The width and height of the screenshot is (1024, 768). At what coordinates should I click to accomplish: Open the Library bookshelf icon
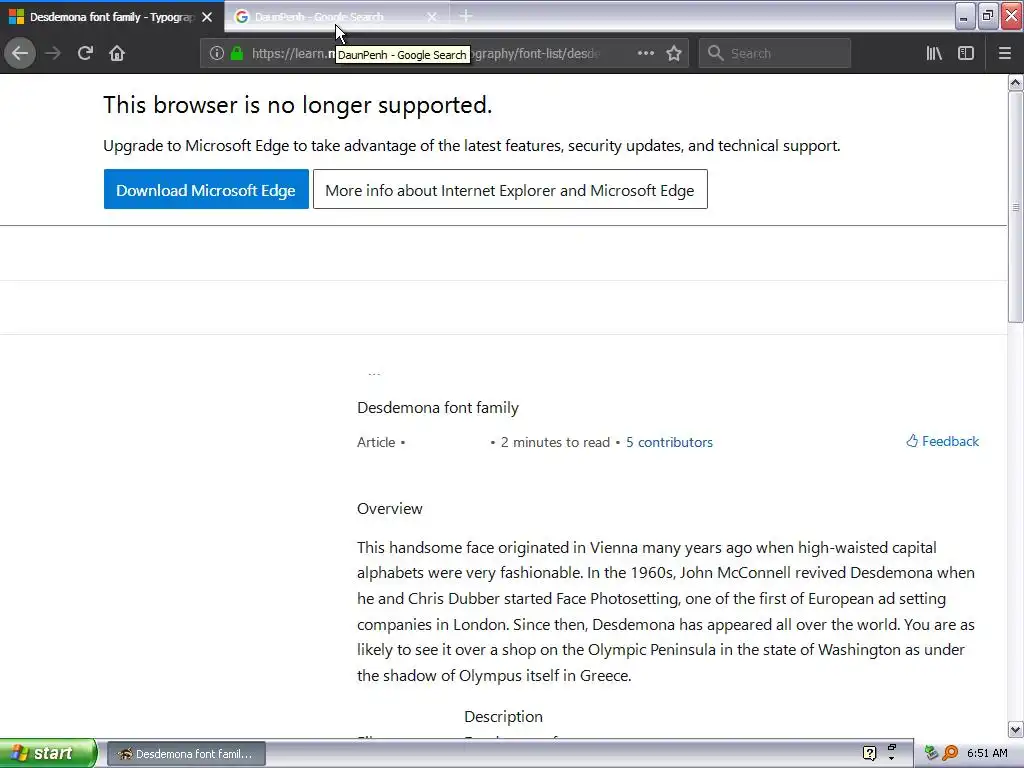[934, 54]
